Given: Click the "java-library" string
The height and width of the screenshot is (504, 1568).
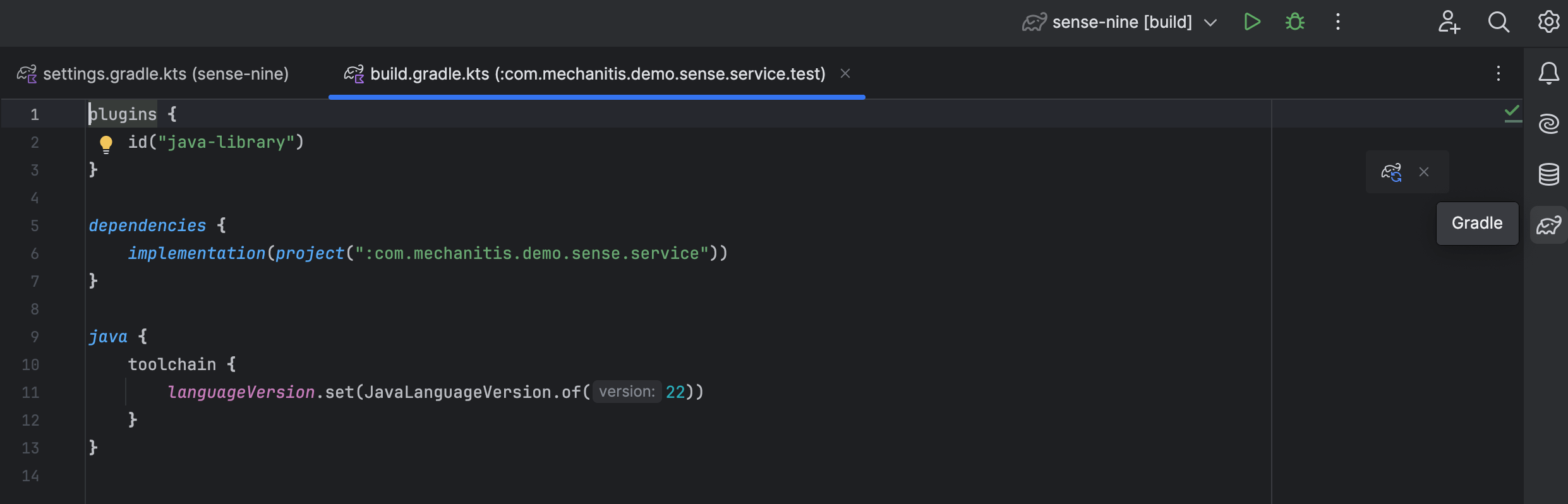Looking at the screenshot, I should (226, 142).
